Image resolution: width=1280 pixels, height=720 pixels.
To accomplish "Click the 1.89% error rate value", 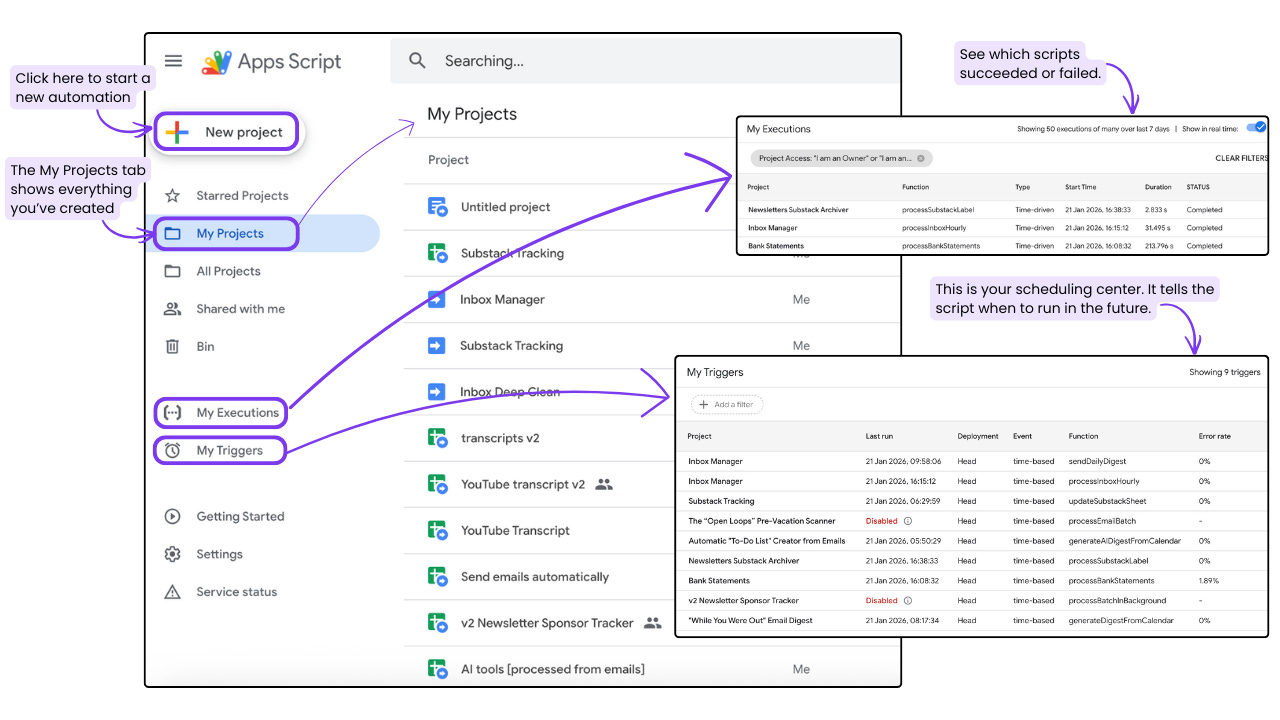I will click(1208, 581).
